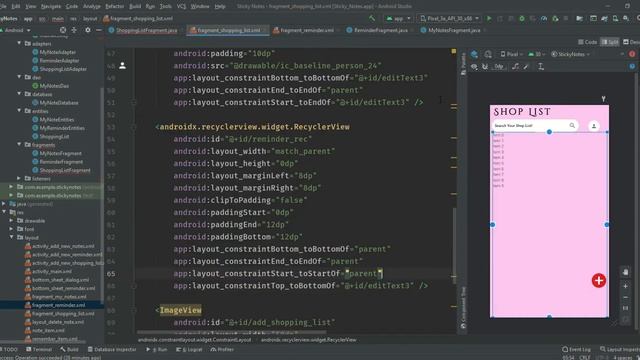The image size is (640, 360).
Task: Click the magnet Autoconnect icon
Action: coord(485,66)
